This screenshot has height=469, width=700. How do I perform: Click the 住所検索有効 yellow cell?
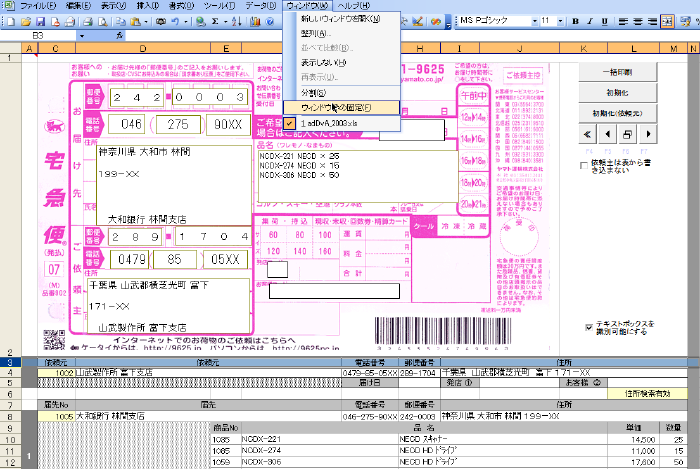[x=647, y=394]
